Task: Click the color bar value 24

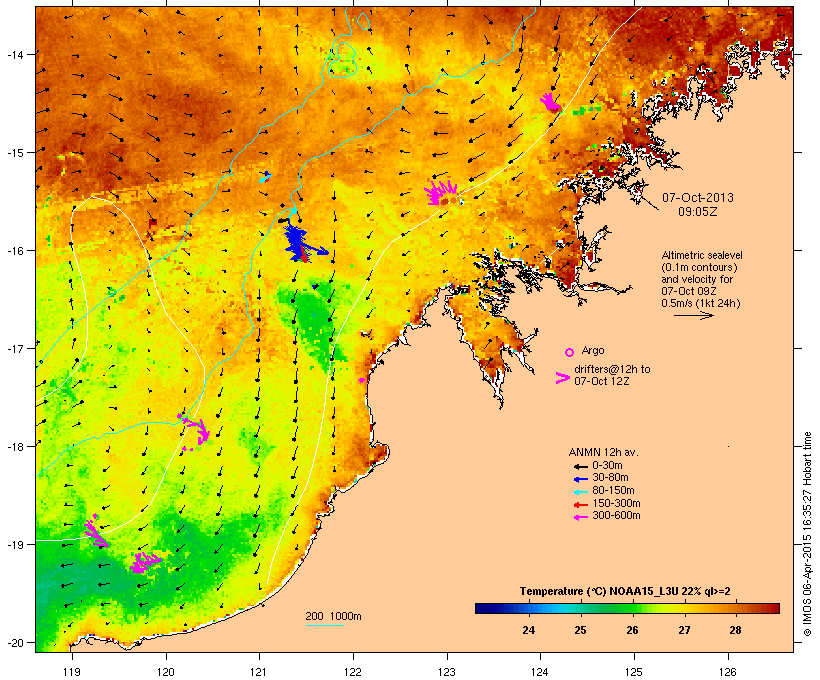Action: [528, 630]
